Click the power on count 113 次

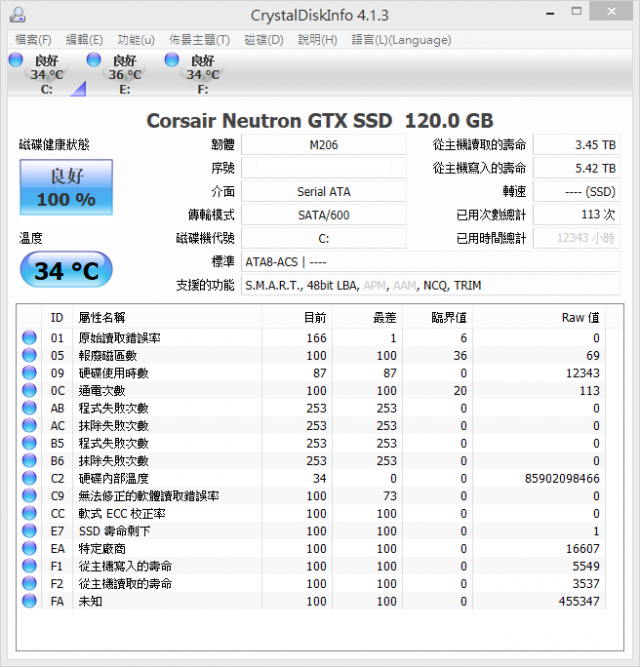coord(577,215)
